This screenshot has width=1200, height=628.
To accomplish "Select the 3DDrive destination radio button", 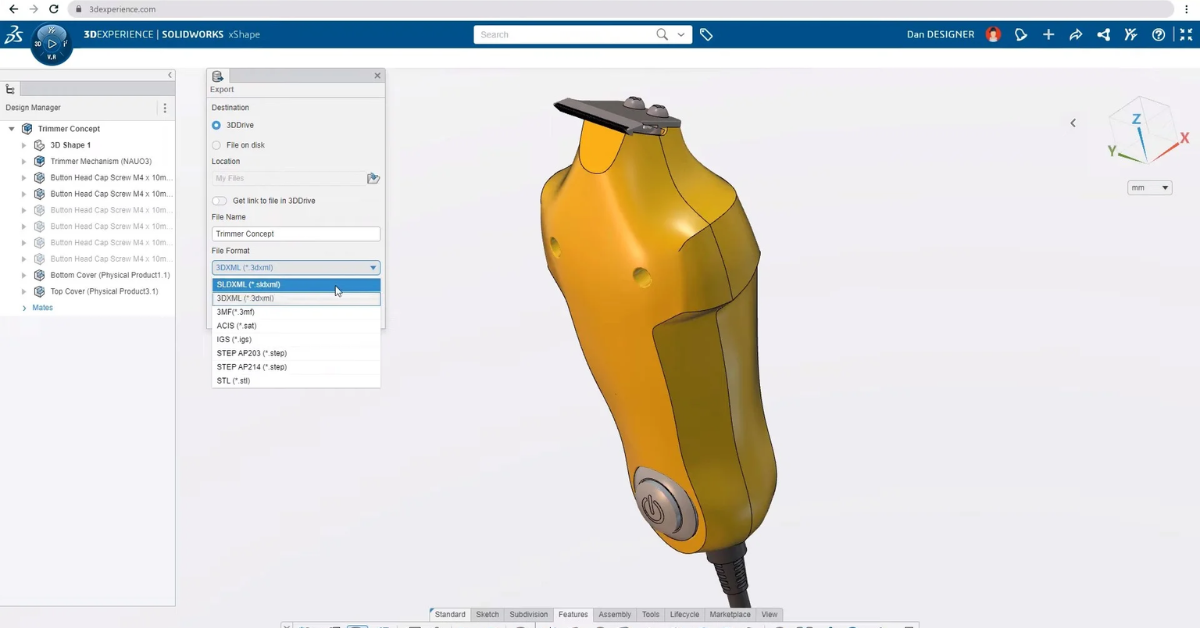I will (x=216, y=125).
